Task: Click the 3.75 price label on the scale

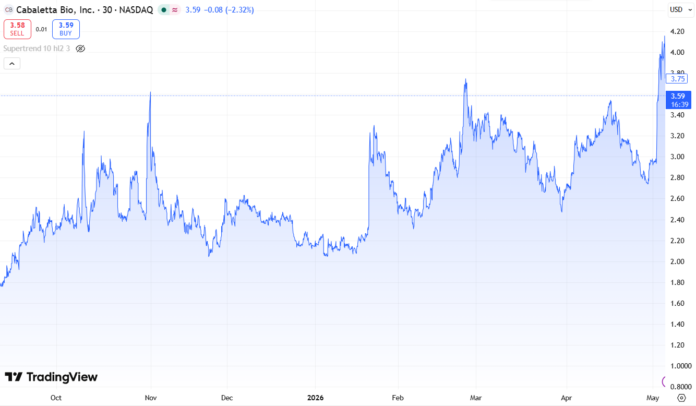Action: [678, 79]
